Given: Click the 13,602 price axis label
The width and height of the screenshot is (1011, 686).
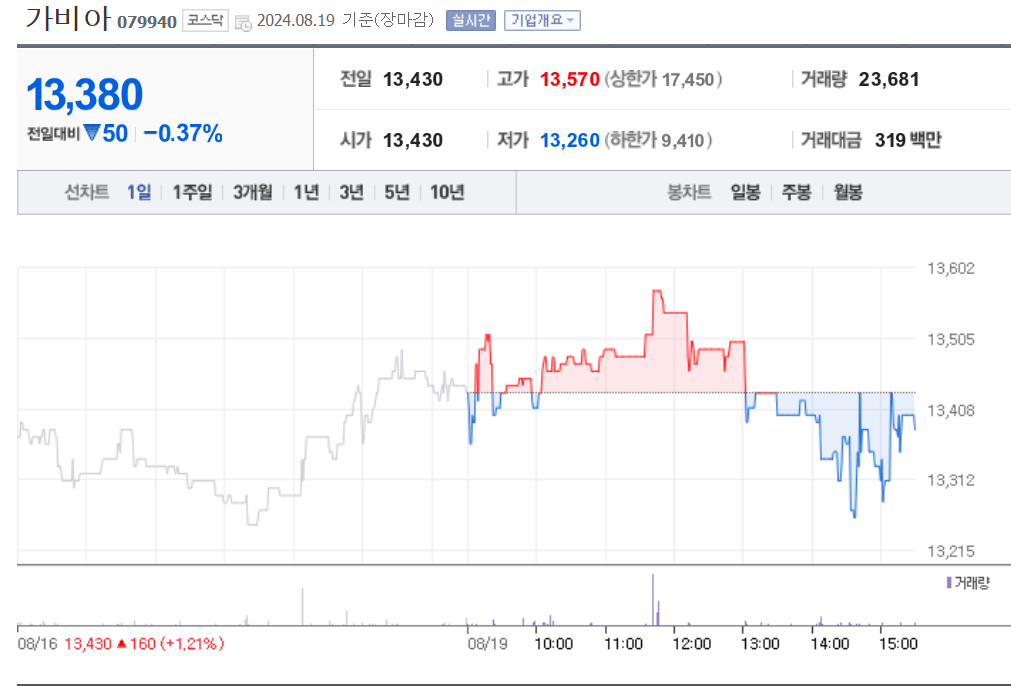Looking at the screenshot, I should pyautogui.click(x=951, y=268).
